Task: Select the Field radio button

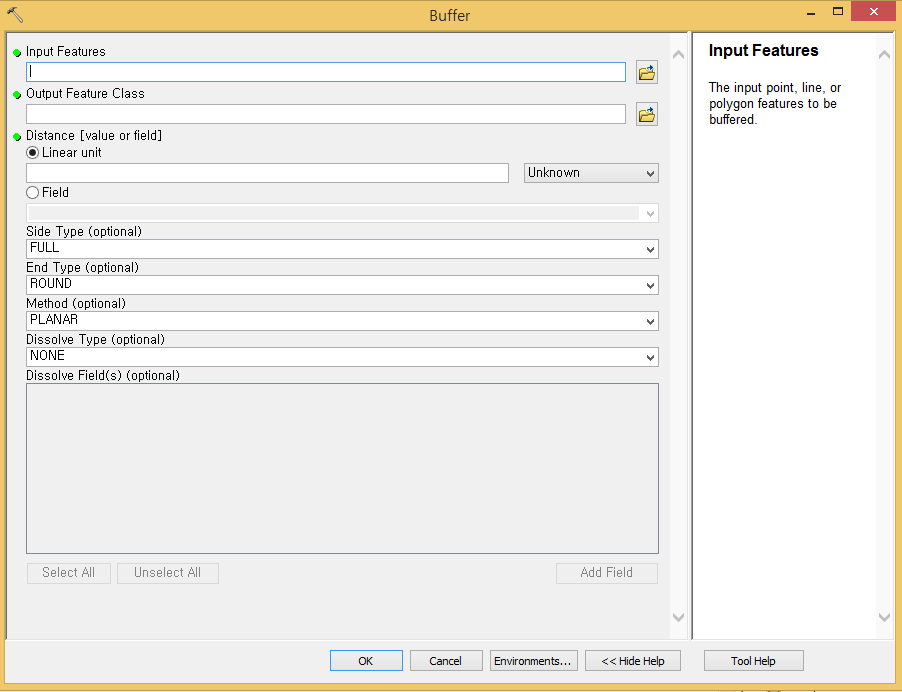Action: coord(33,192)
